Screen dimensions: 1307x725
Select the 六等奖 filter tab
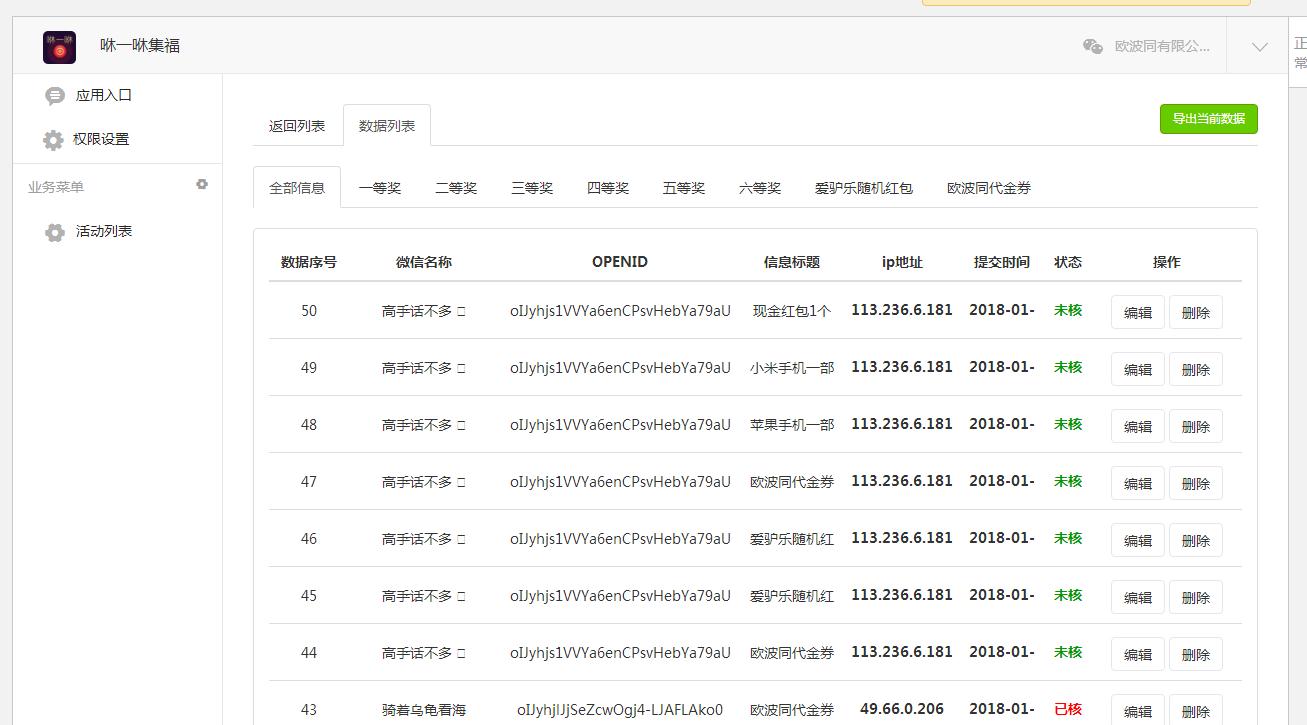760,188
